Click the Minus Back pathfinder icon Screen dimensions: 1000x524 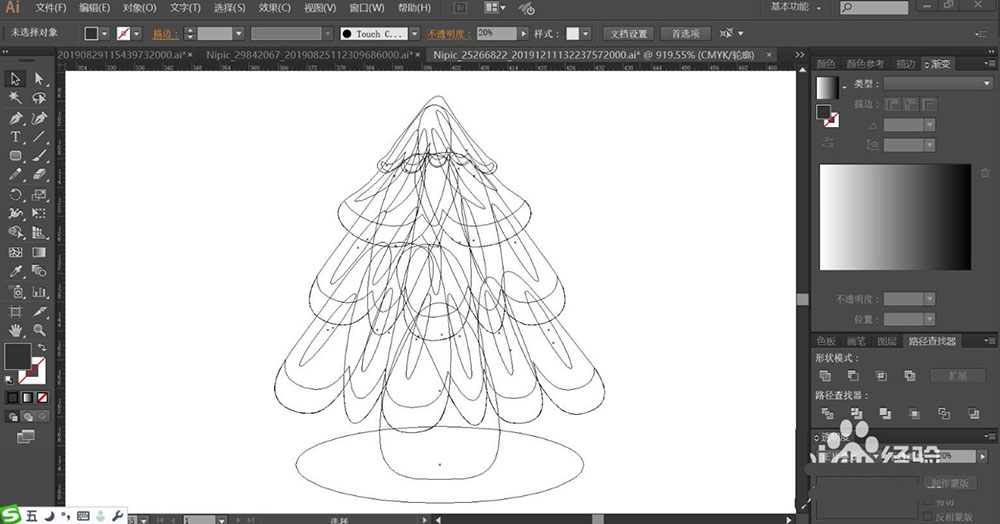pos(973,414)
